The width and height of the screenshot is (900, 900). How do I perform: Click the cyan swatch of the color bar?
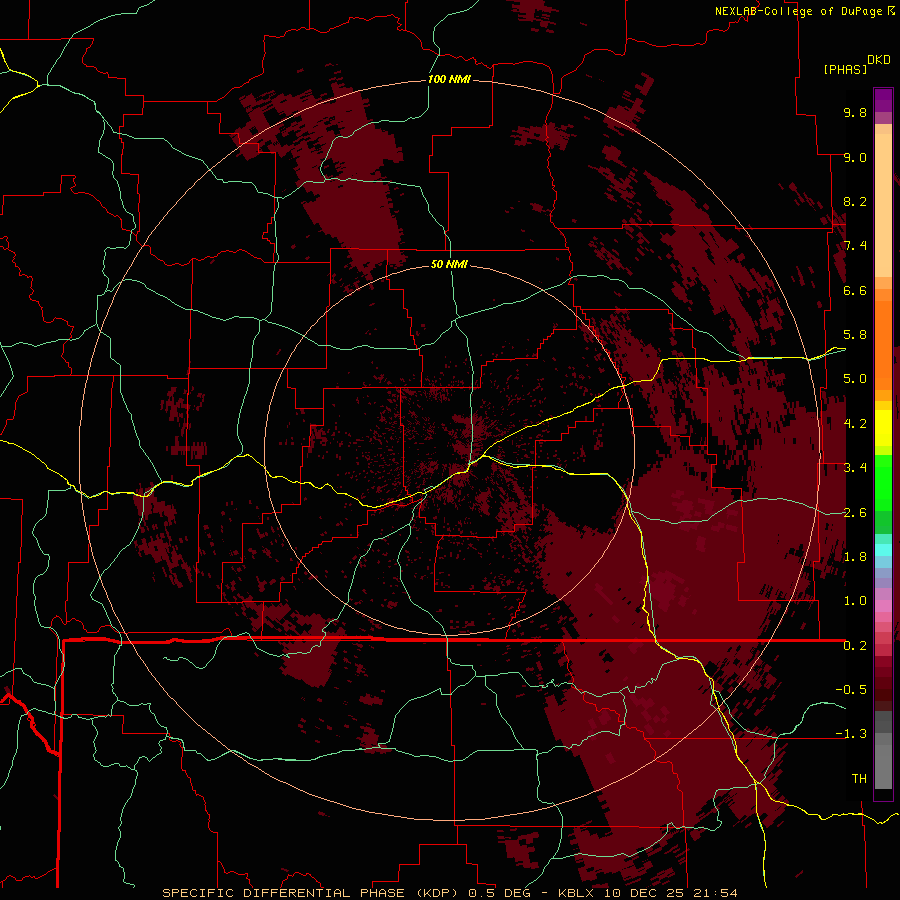coord(883,550)
